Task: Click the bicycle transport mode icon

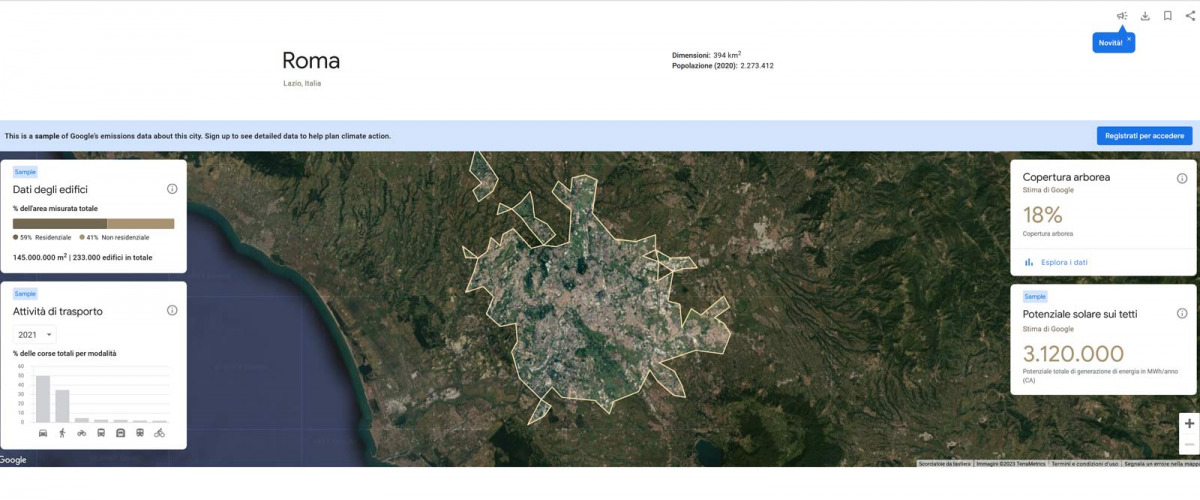Action: 159,433
